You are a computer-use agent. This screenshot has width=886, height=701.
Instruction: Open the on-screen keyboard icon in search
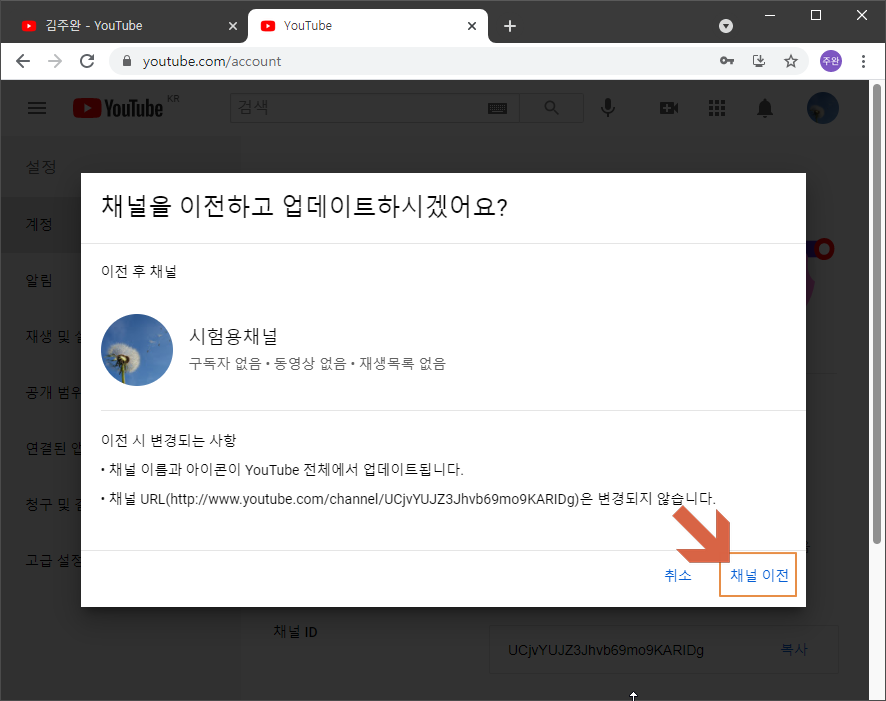[497, 108]
